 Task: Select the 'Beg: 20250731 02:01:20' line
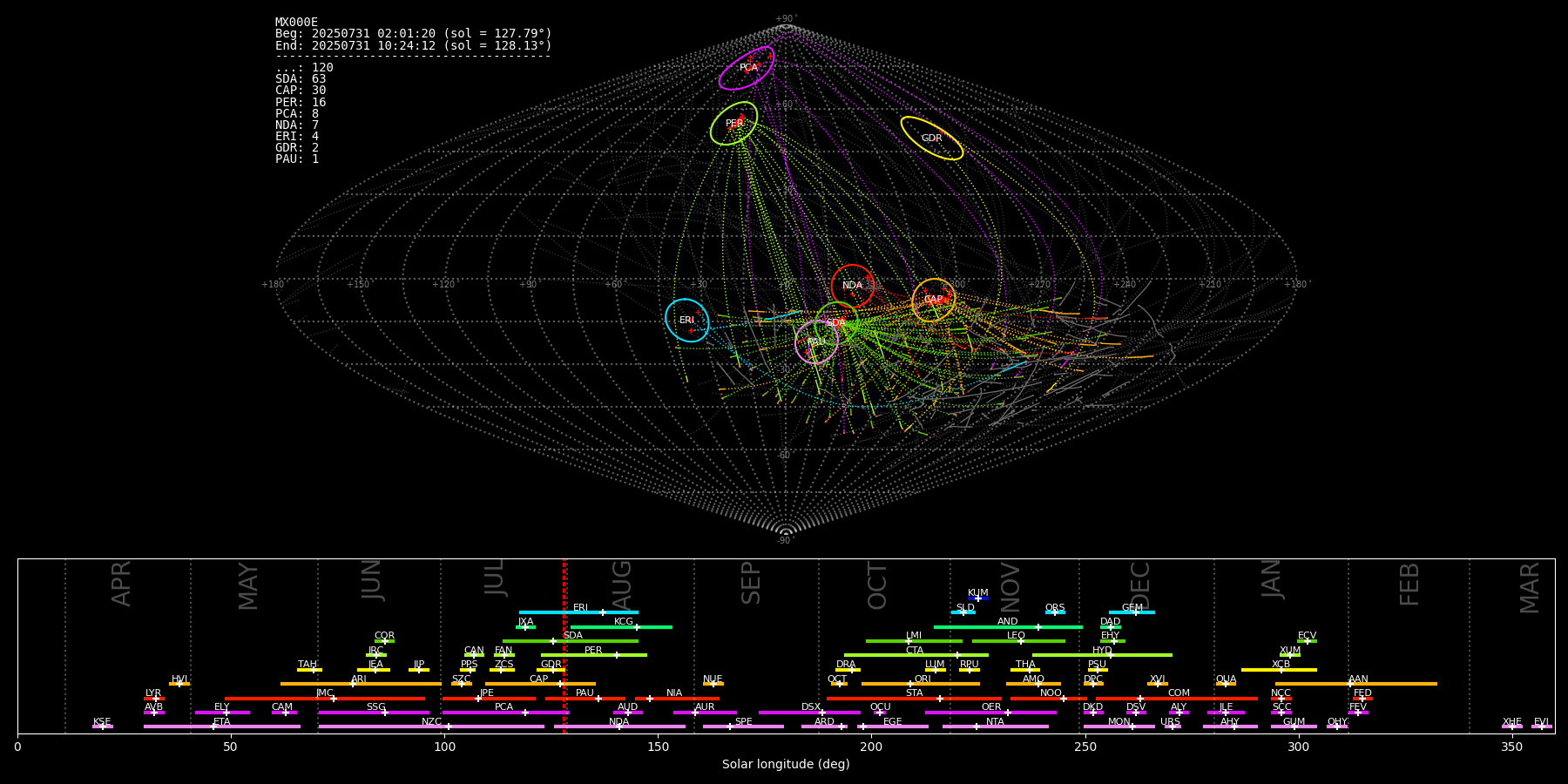tap(414, 34)
